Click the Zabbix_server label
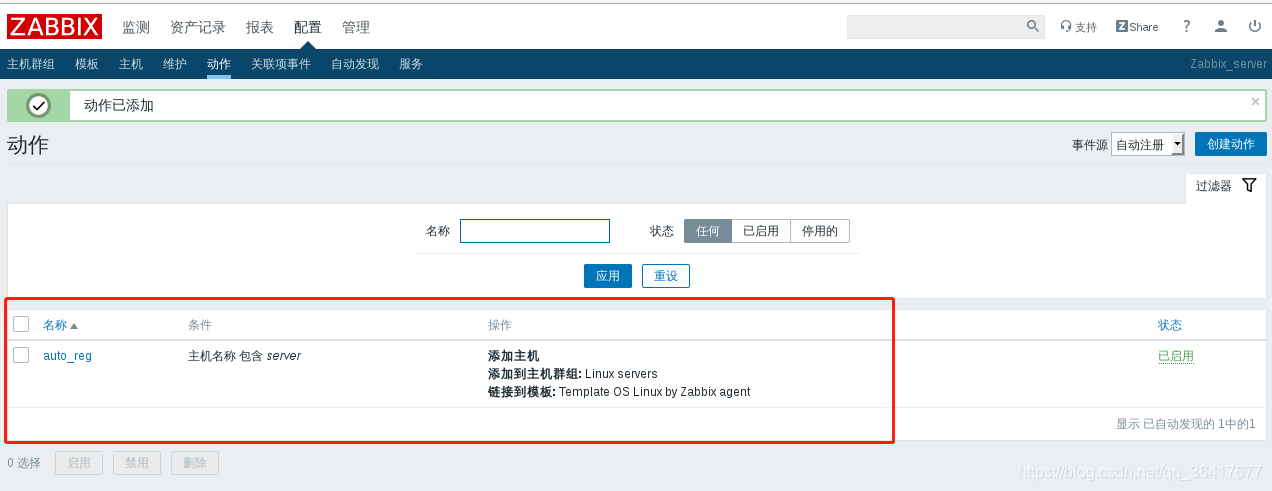This screenshot has height=491, width=1272. tap(1228, 64)
